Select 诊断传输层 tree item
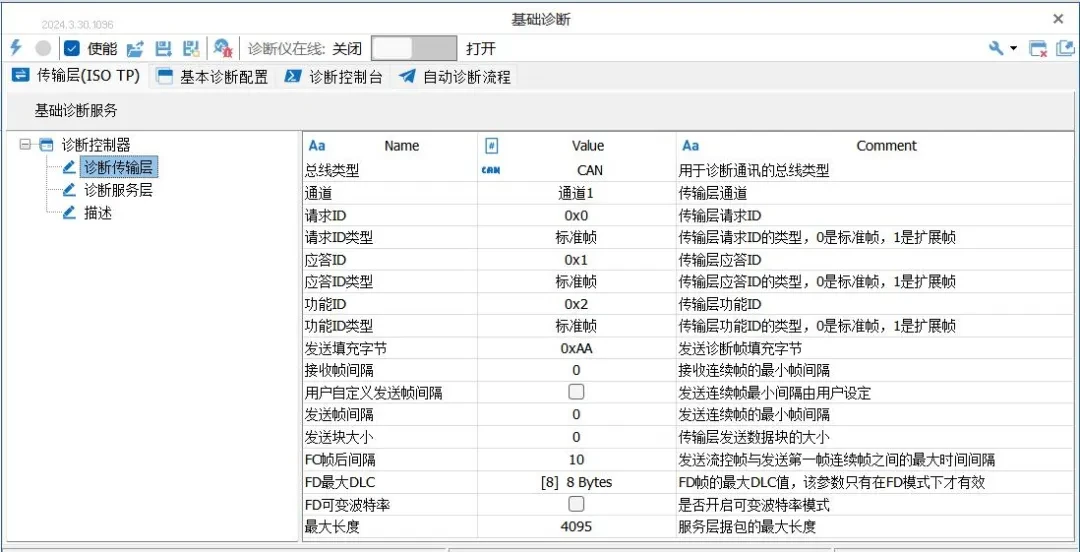 click(118, 167)
